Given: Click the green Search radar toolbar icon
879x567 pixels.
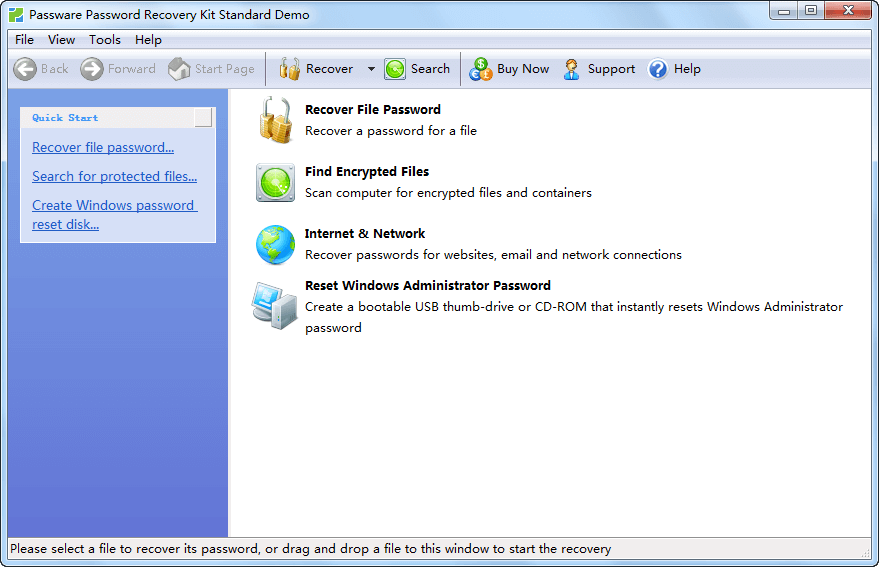Looking at the screenshot, I should (x=395, y=69).
